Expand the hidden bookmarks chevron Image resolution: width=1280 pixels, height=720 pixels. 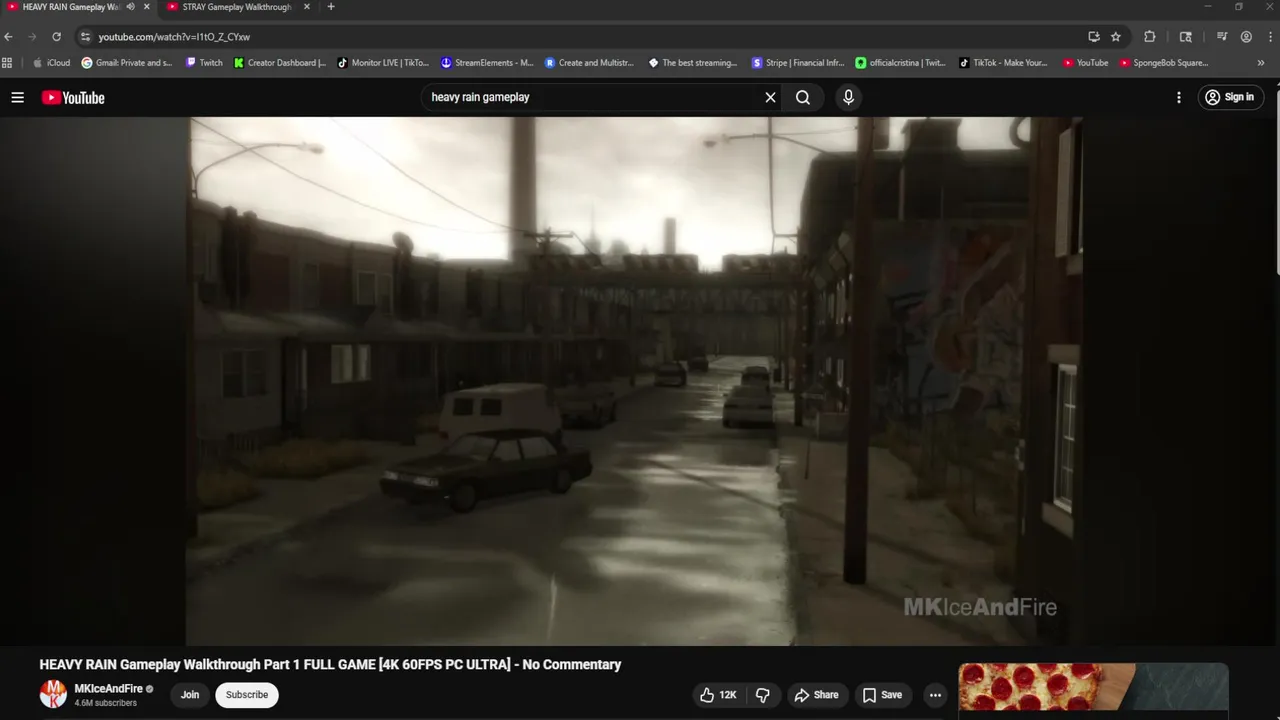[1260, 63]
